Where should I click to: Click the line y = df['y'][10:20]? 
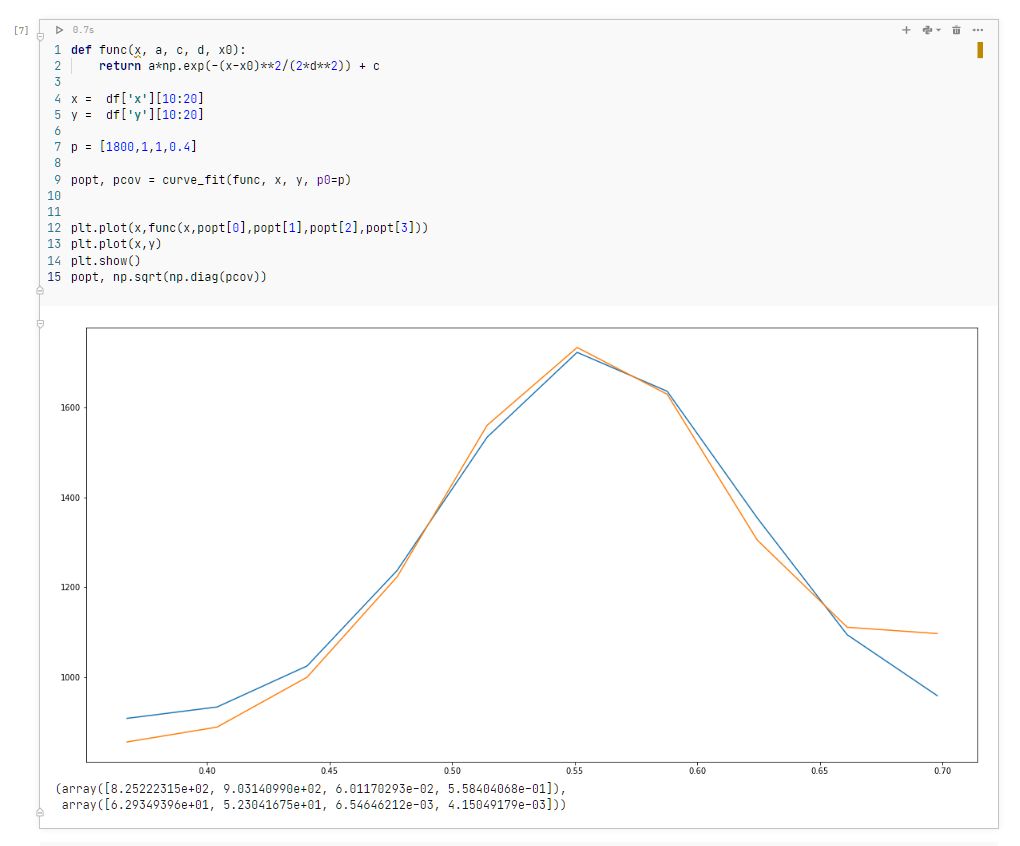tap(137, 114)
